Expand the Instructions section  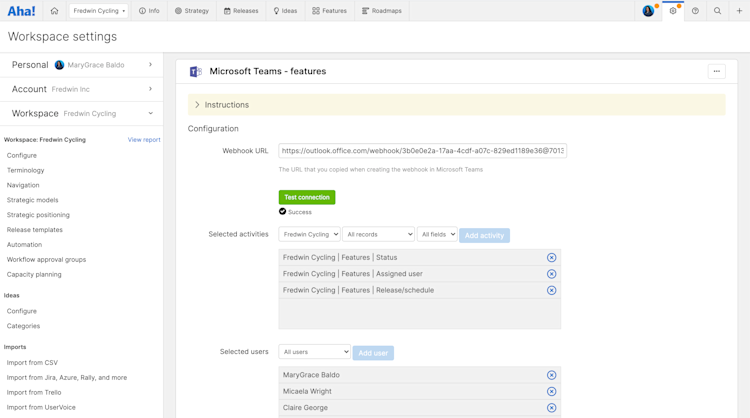pyautogui.click(x=456, y=105)
